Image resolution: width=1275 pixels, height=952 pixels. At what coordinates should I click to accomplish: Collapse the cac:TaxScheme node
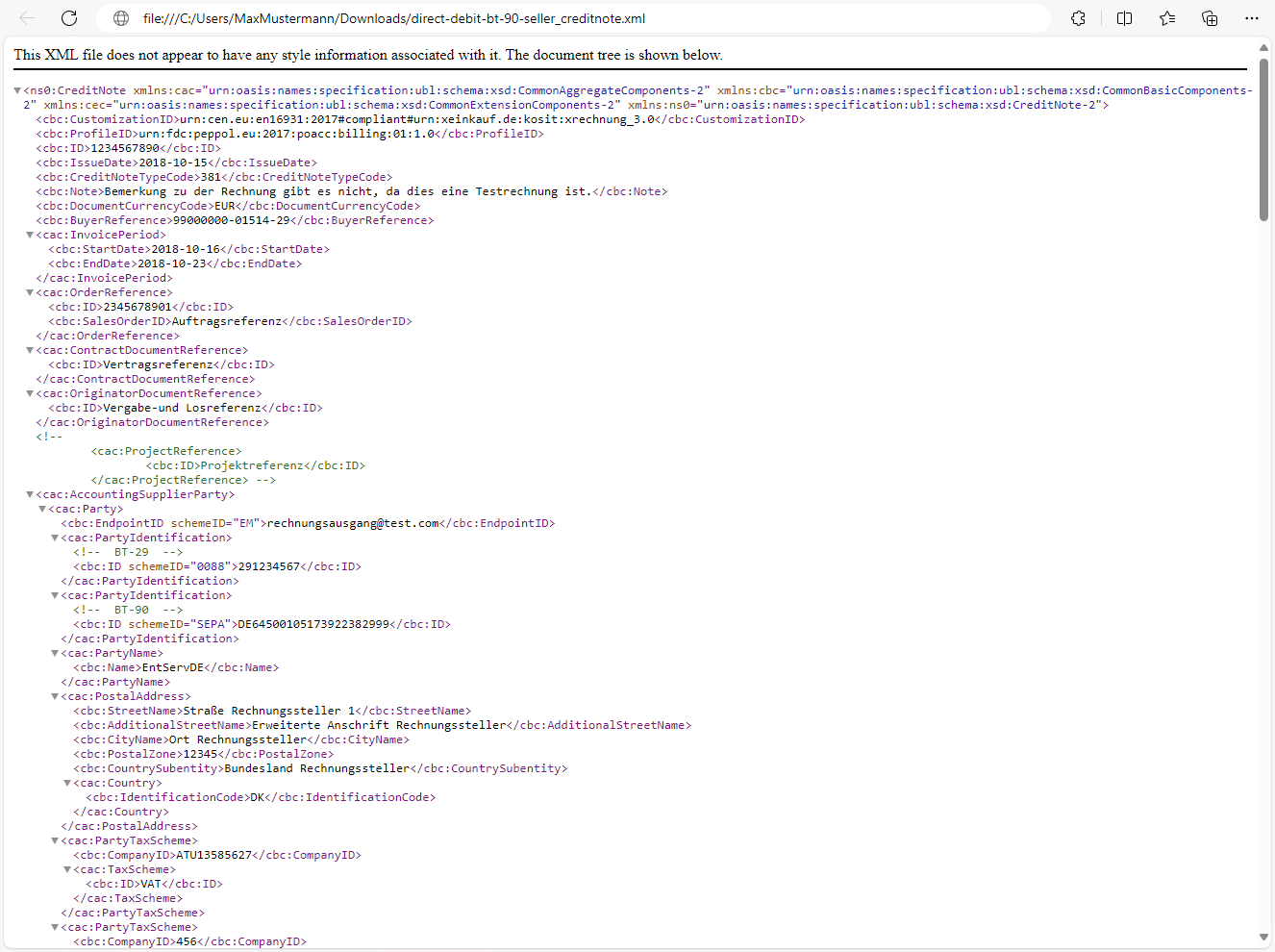point(67,869)
